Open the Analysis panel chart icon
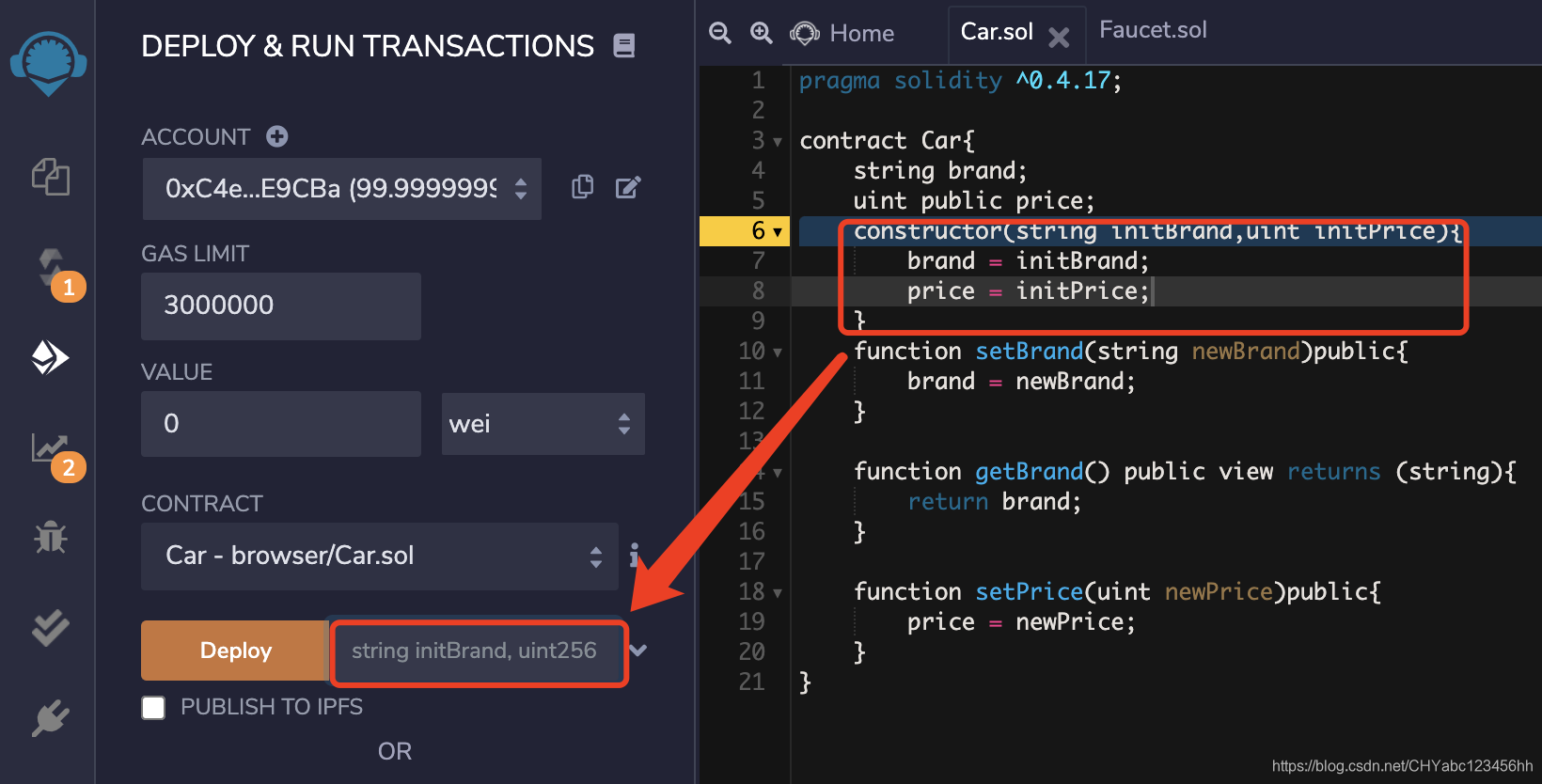The width and height of the screenshot is (1542, 784). click(49, 447)
